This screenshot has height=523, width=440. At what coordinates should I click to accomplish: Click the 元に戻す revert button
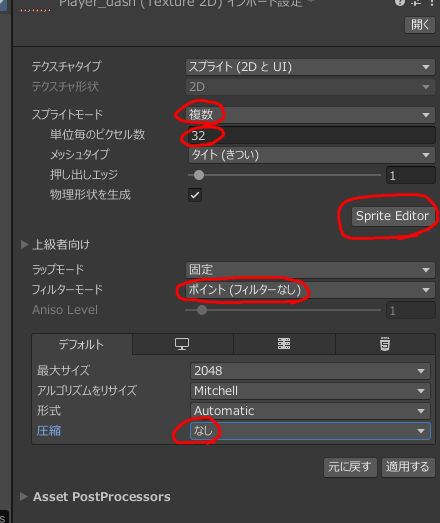click(350, 467)
